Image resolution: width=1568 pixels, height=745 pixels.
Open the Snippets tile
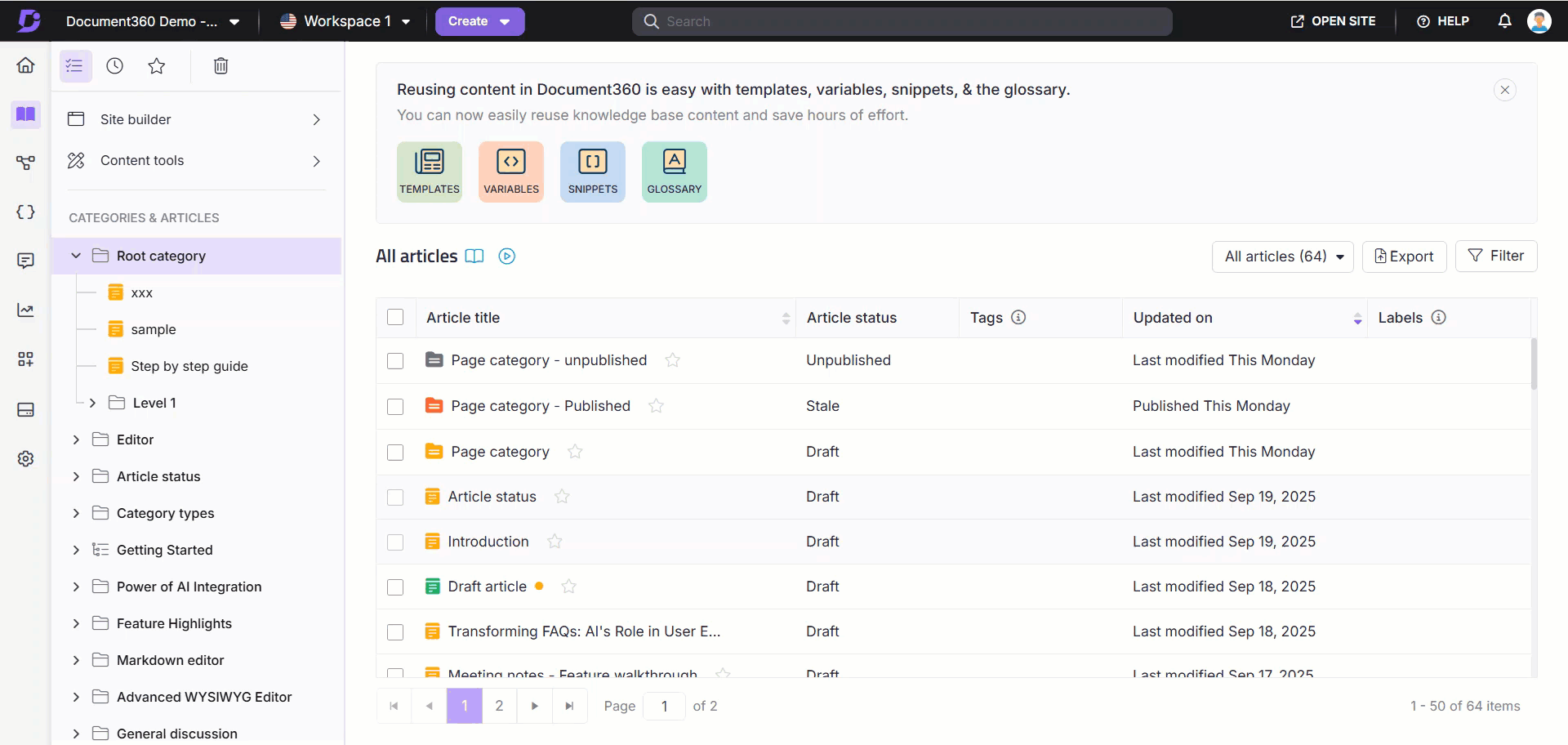592,171
